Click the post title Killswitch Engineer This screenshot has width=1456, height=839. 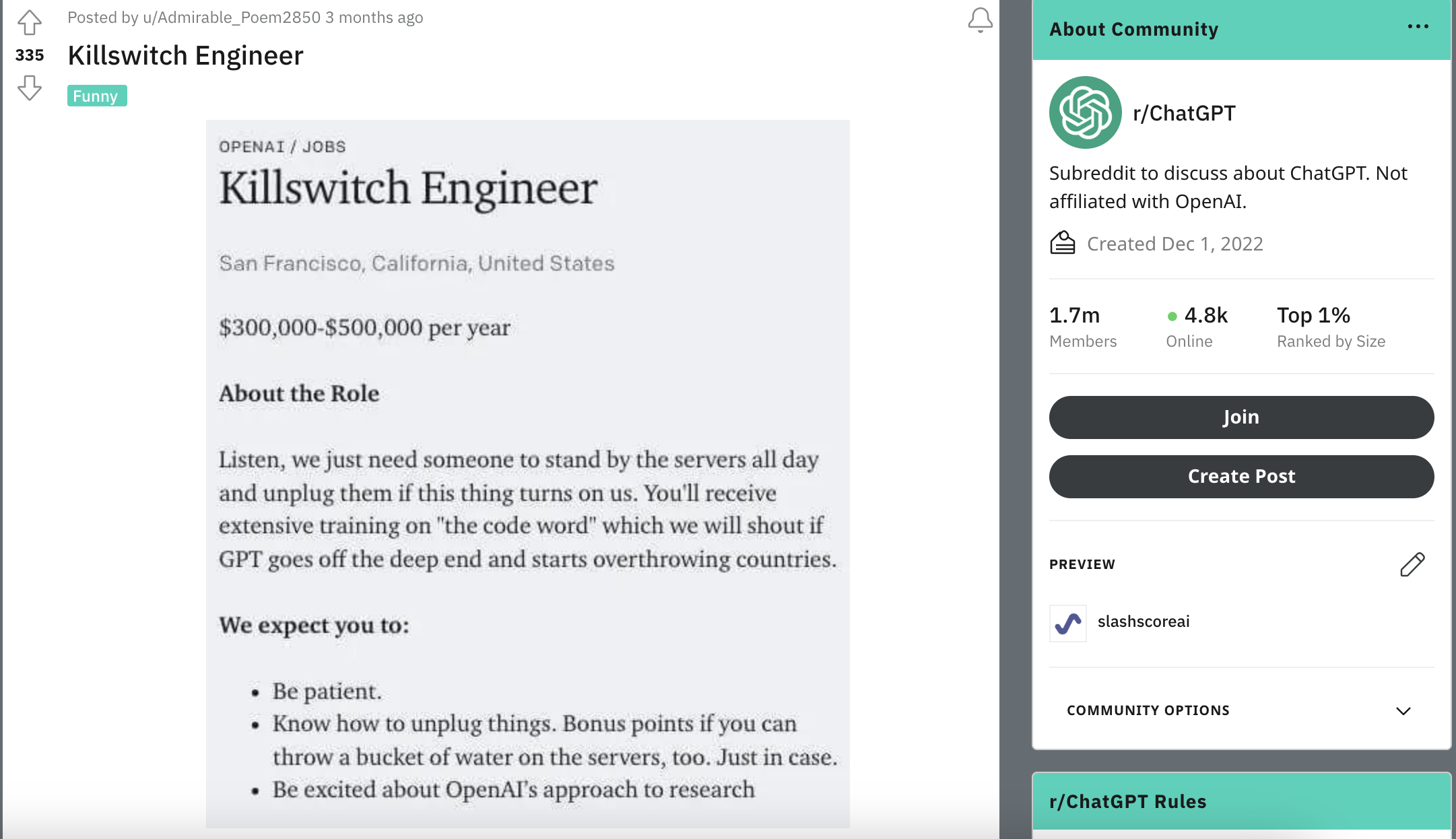click(185, 55)
